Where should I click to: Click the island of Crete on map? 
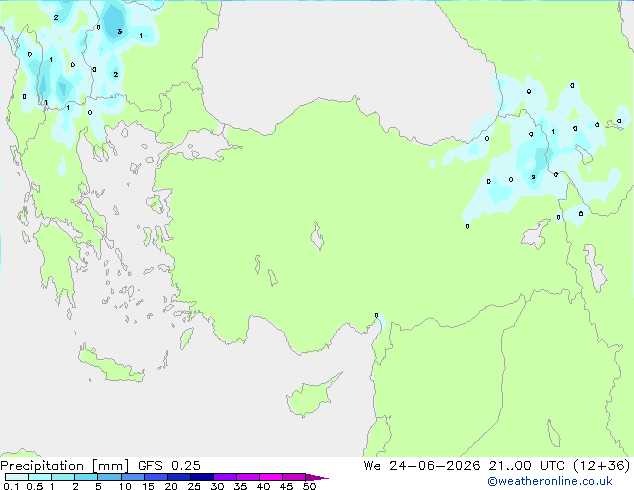(111, 365)
